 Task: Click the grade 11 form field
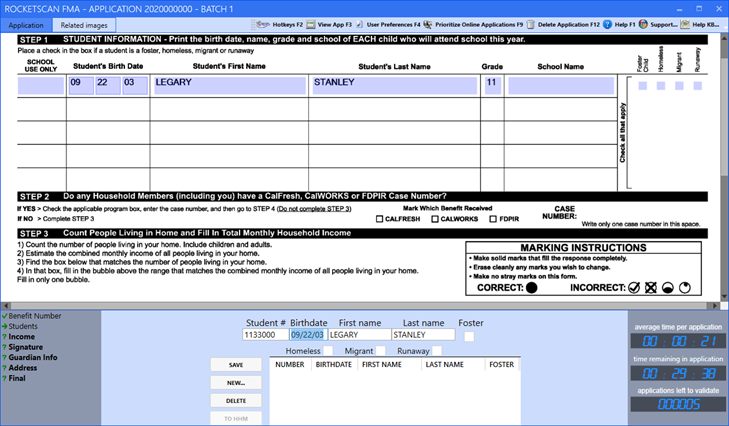click(x=492, y=86)
